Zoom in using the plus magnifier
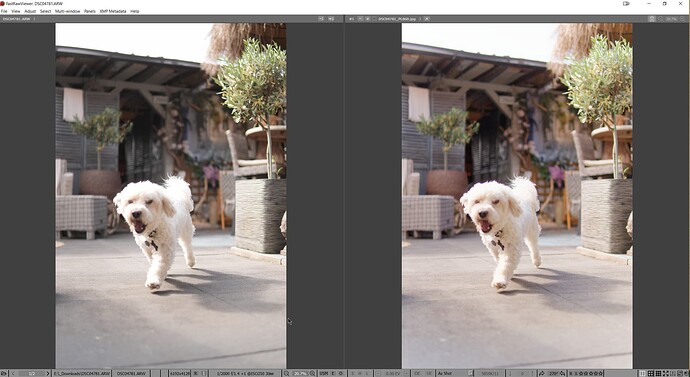The image size is (690, 377). coord(312,373)
